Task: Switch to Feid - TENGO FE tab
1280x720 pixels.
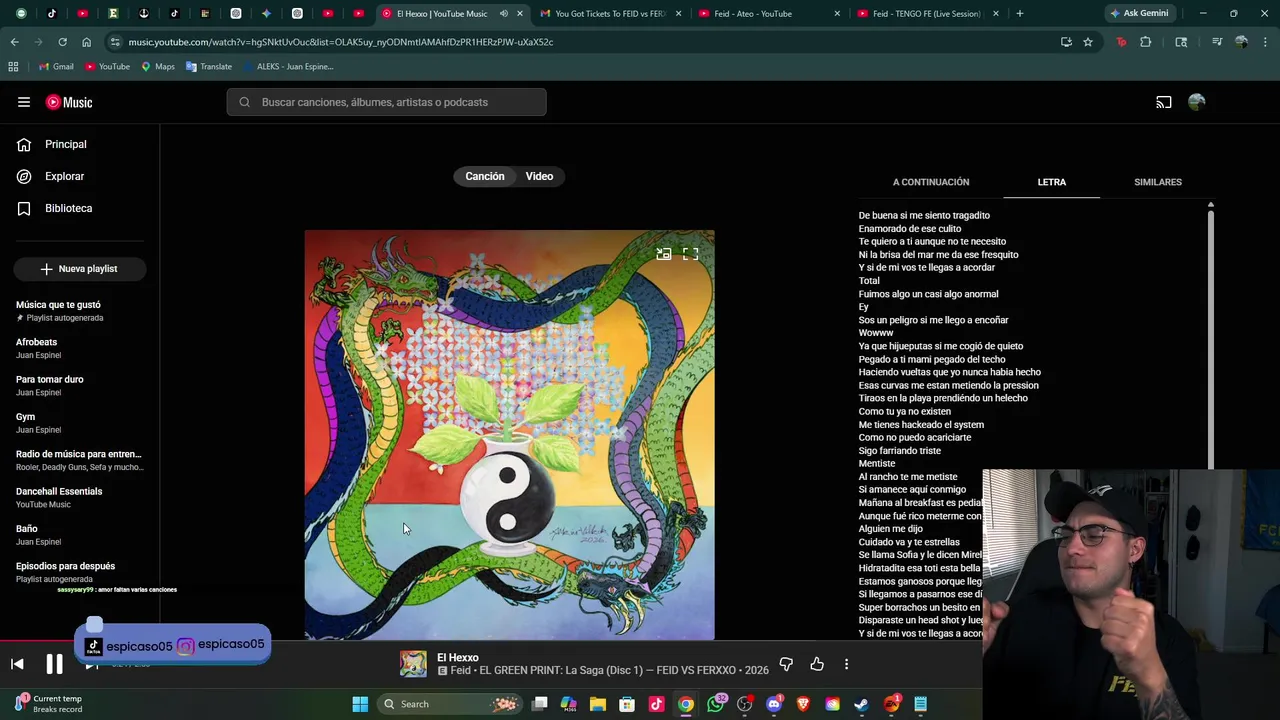Action: click(926, 14)
